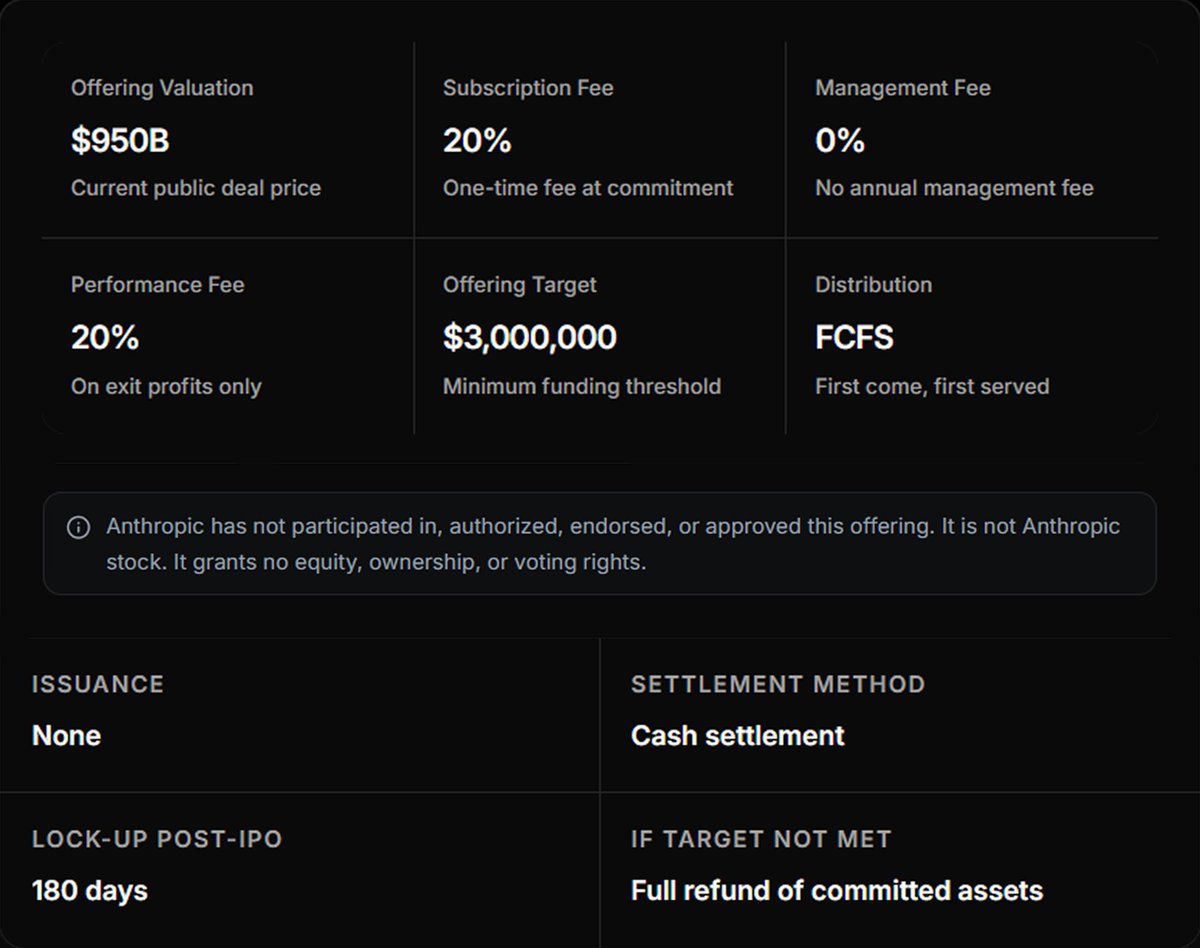Image resolution: width=1200 pixels, height=948 pixels.
Task: Click the info icon in the disclaimer notice
Action: click(x=78, y=527)
